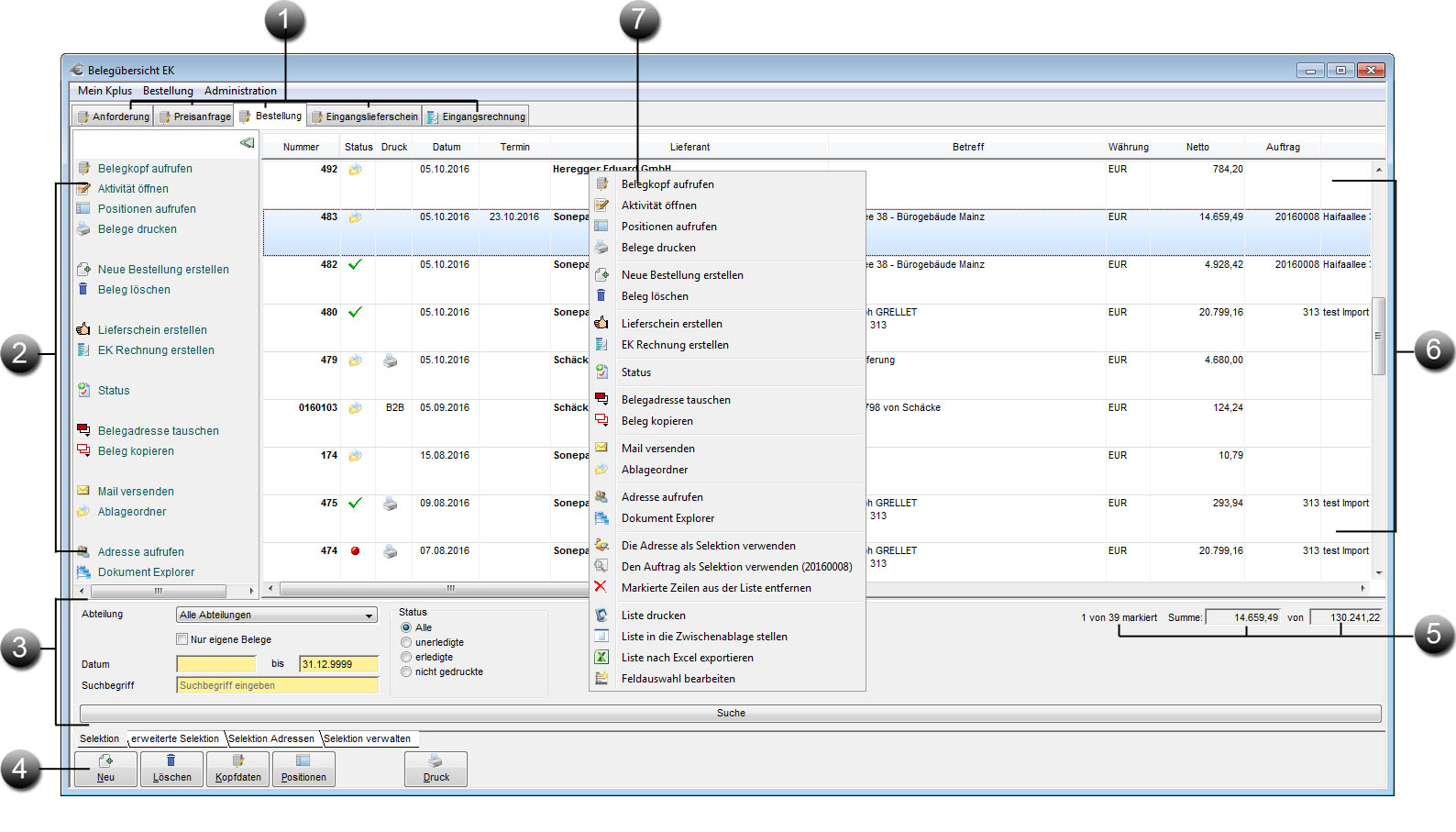Click the end date field showing 31.12.9999
Image resolution: width=1456 pixels, height=832 pixels.
(x=338, y=664)
